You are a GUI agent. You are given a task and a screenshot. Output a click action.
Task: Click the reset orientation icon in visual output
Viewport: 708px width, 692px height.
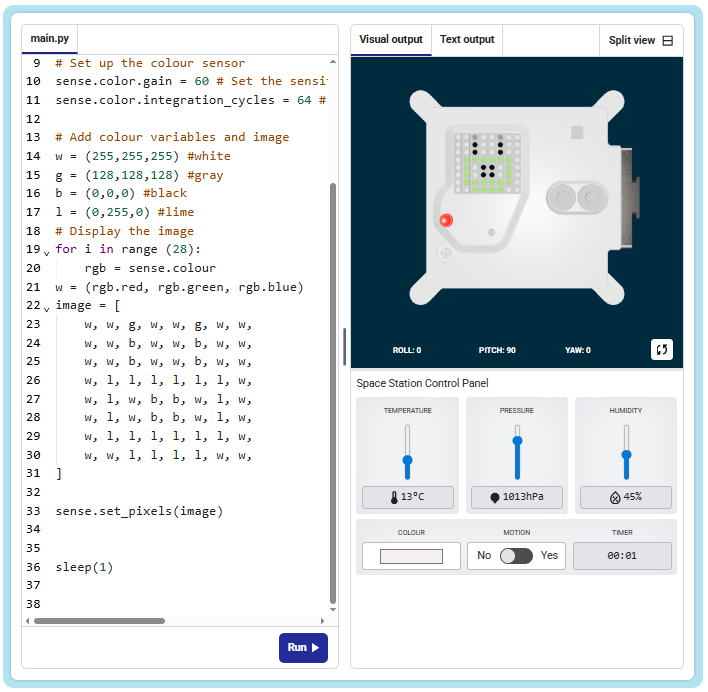(x=661, y=349)
